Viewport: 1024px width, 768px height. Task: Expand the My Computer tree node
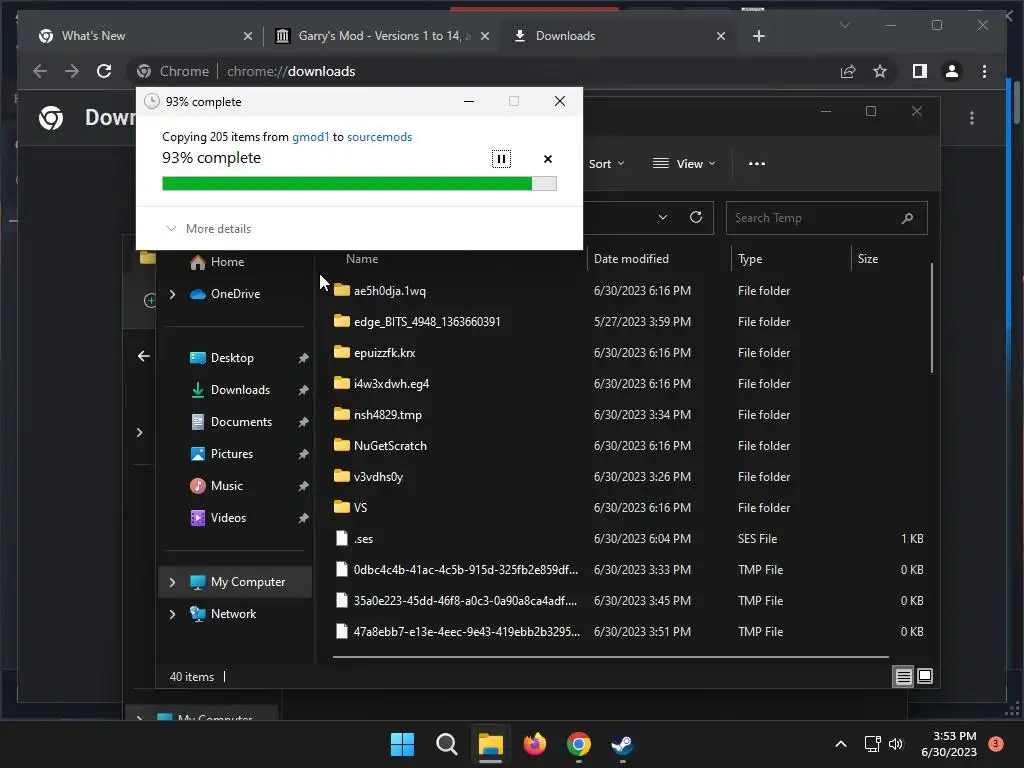coord(172,582)
